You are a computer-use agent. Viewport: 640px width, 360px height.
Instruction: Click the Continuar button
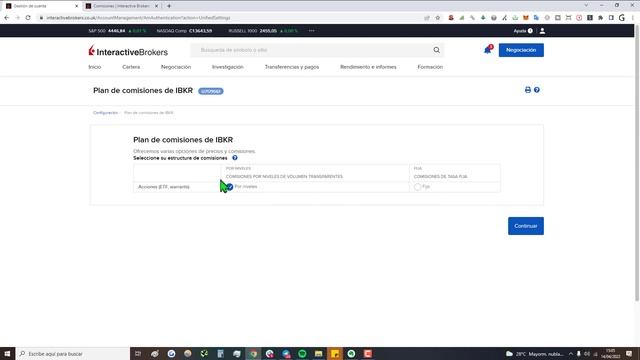526,226
